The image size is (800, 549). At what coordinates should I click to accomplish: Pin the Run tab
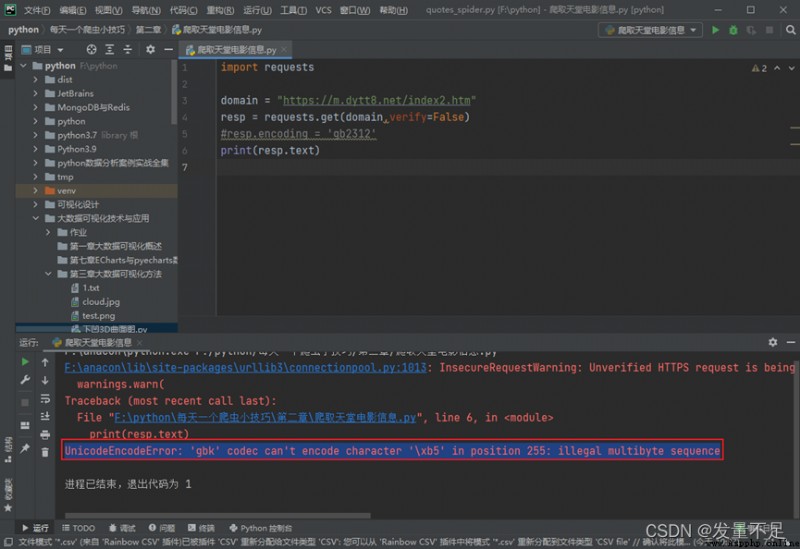point(24,448)
